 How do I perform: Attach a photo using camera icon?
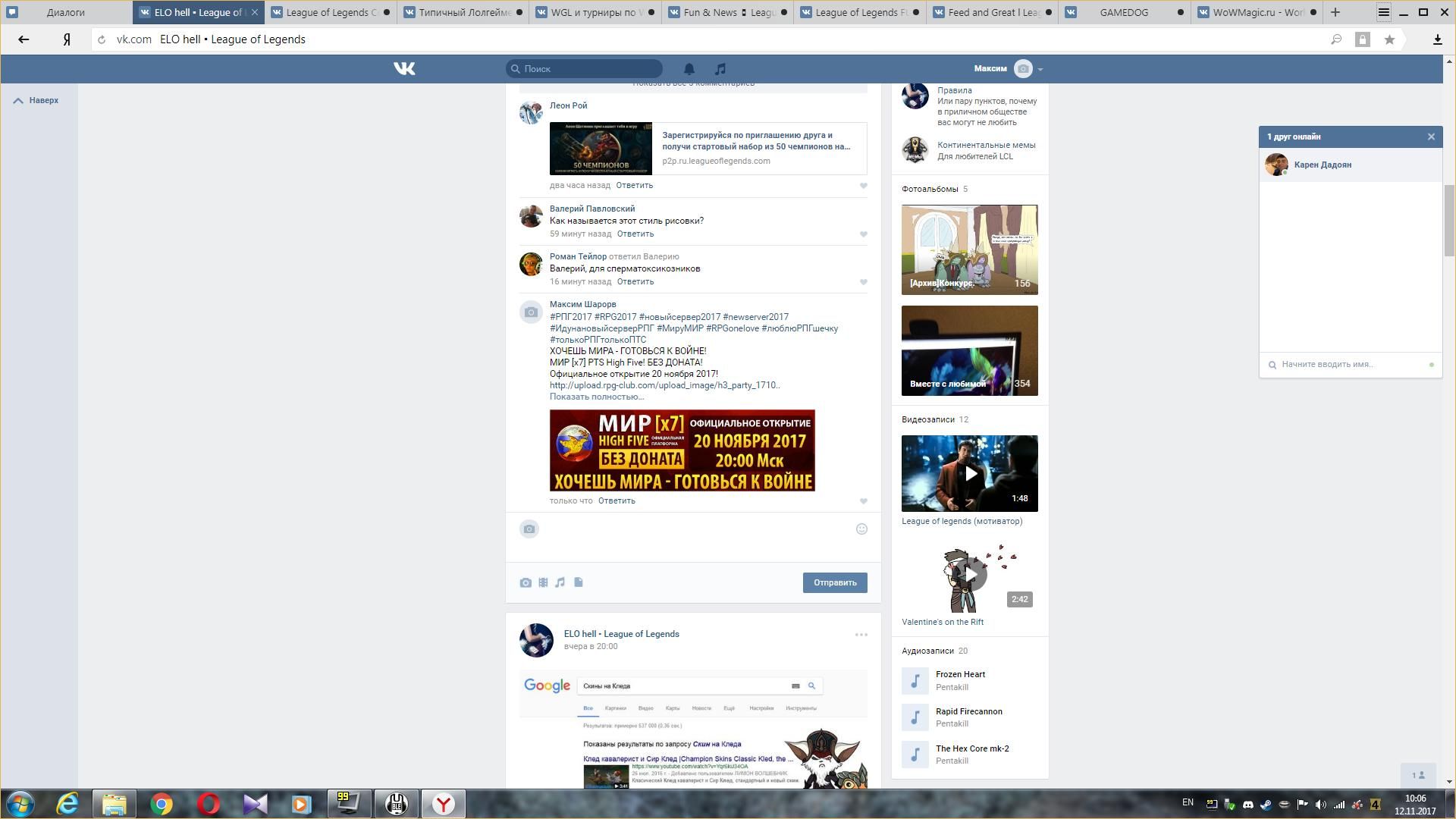click(526, 582)
